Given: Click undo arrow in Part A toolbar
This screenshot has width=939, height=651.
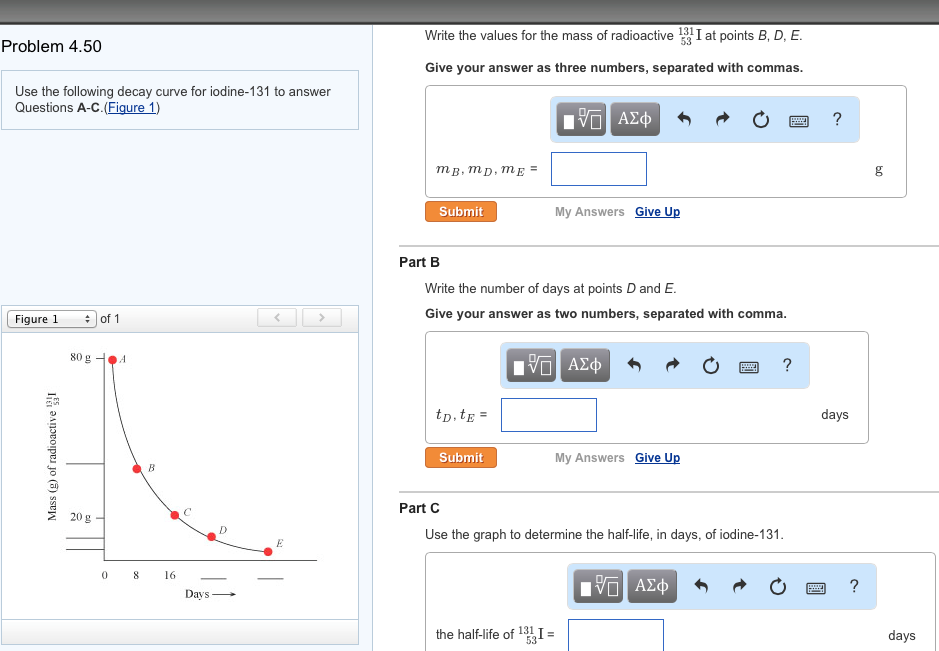Looking at the screenshot, I should (684, 119).
